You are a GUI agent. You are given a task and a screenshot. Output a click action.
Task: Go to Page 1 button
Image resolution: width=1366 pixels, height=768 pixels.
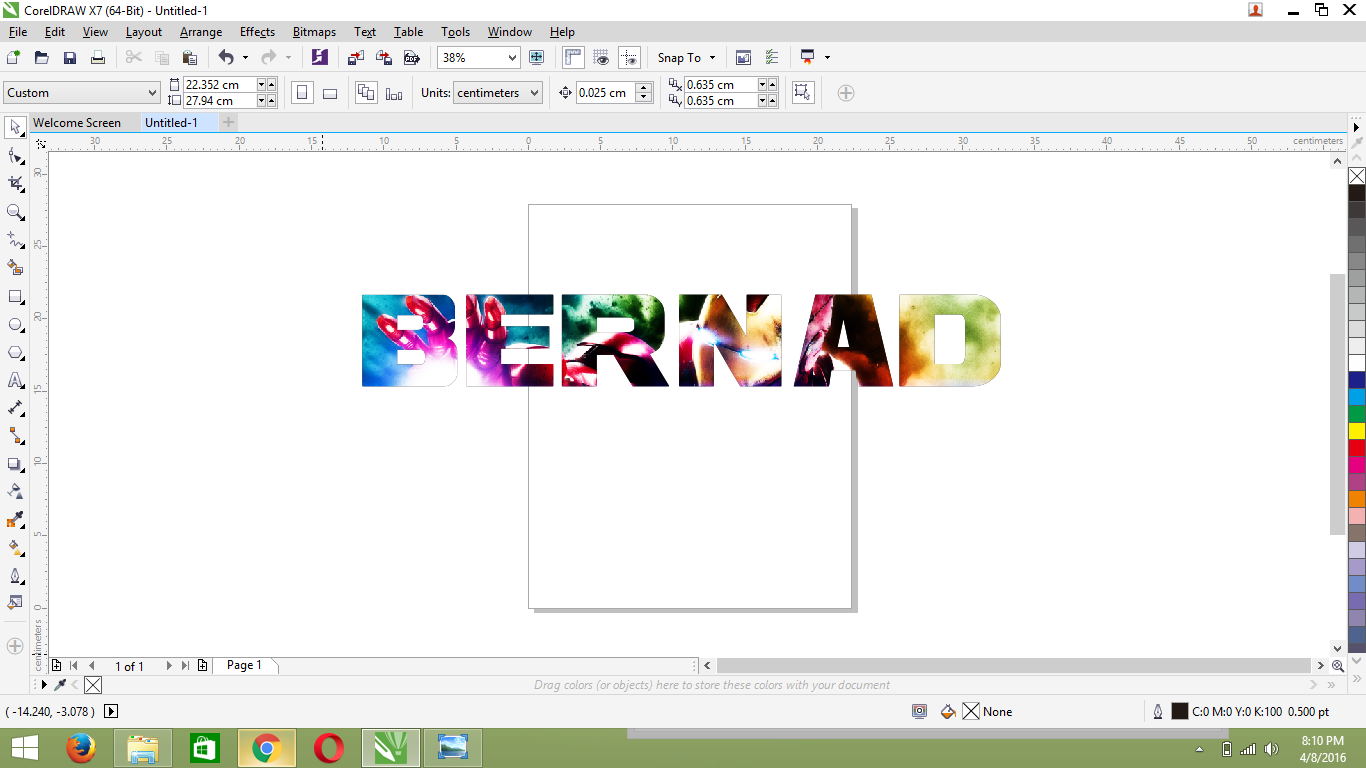click(245, 664)
